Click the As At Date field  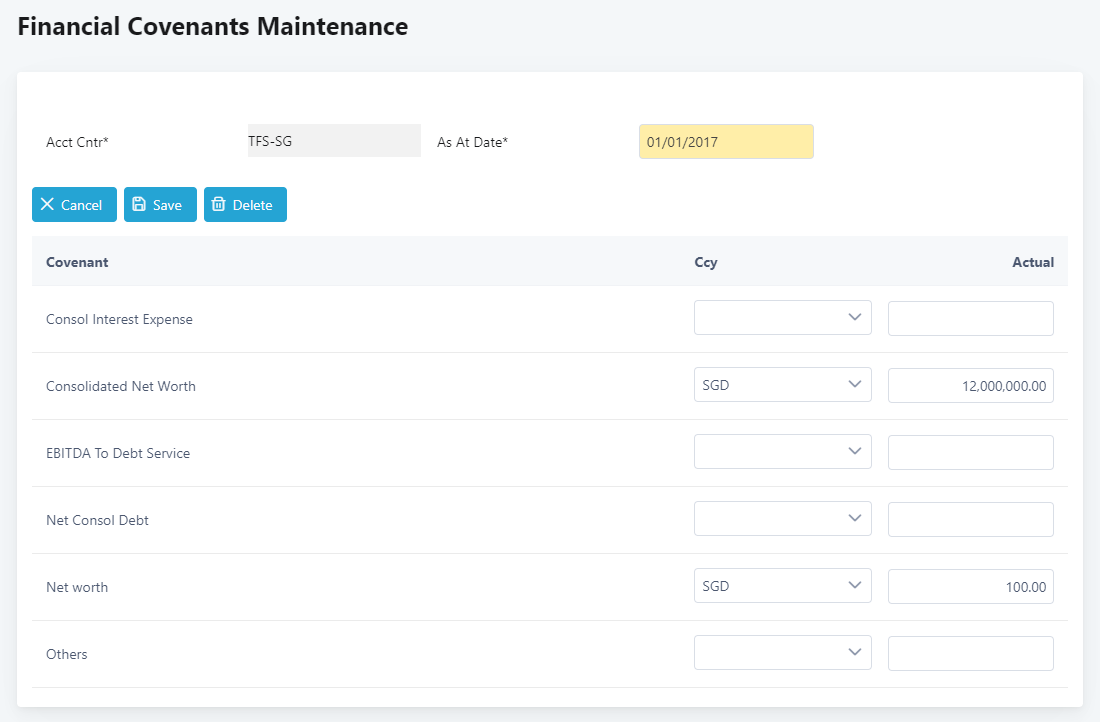pos(725,142)
